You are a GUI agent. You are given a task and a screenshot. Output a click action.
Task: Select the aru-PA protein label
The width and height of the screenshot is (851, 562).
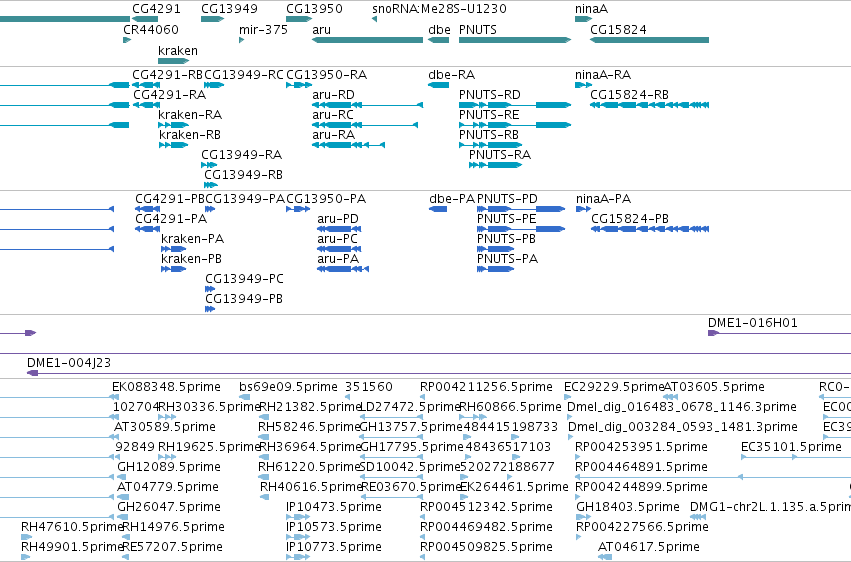pyautogui.click(x=338, y=259)
